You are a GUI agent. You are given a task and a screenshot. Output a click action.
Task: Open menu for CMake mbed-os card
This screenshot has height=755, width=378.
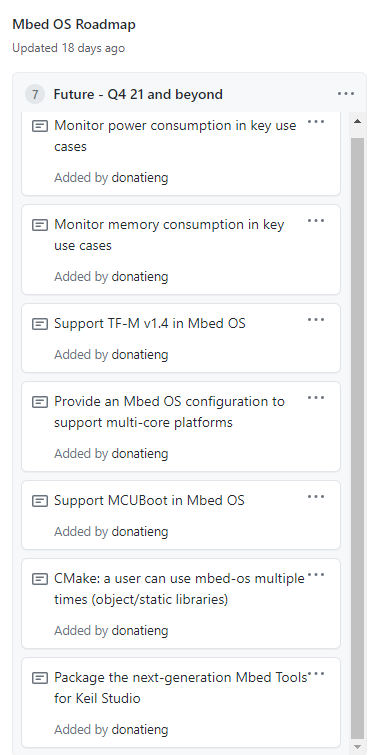pos(316,575)
